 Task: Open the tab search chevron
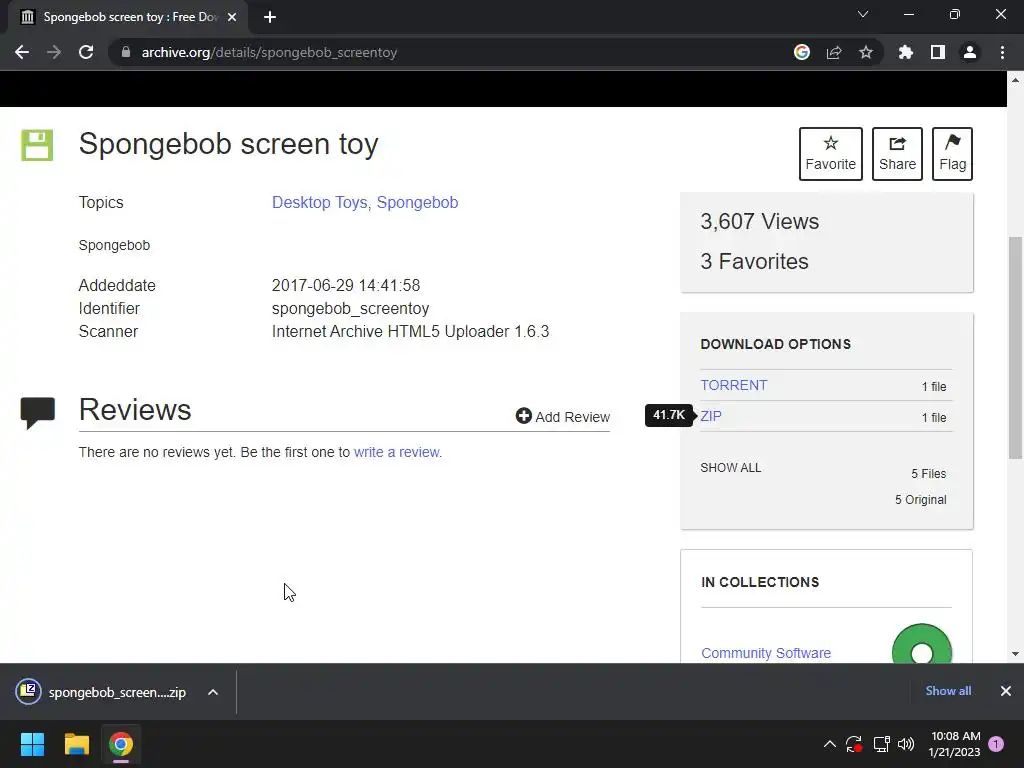click(x=863, y=14)
